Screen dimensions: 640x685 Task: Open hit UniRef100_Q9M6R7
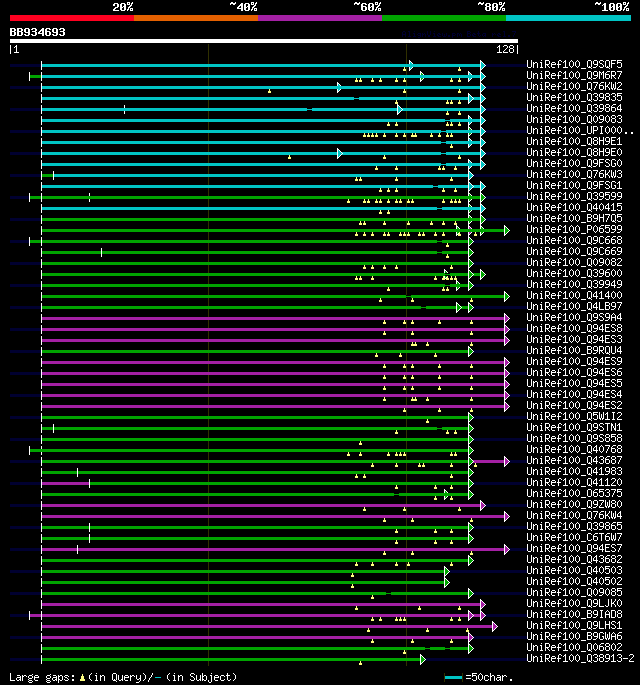point(574,75)
